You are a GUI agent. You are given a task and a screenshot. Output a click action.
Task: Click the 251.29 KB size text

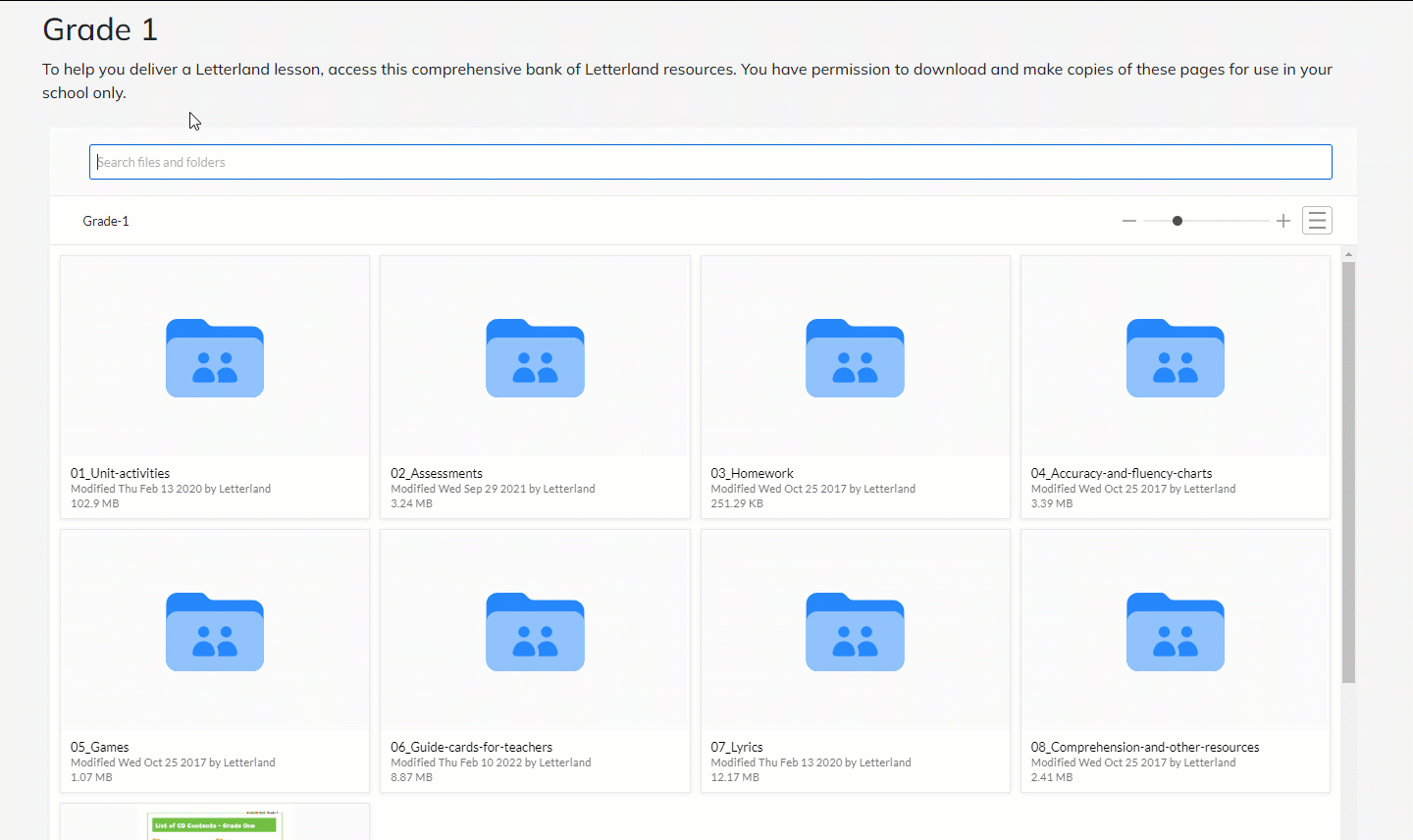point(737,503)
